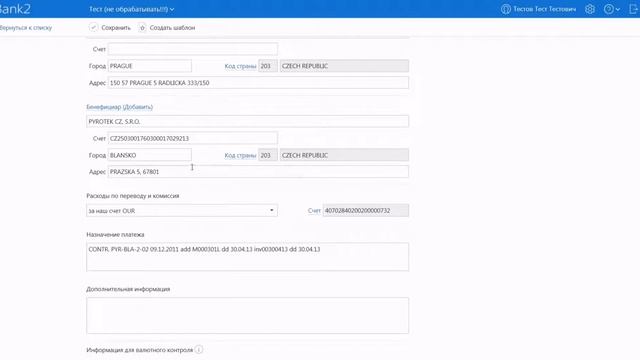Click the Код страны link beside BLANSKO
Image resolution: width=640 pixels, height=360 pixels.
[x=240, y=156]
